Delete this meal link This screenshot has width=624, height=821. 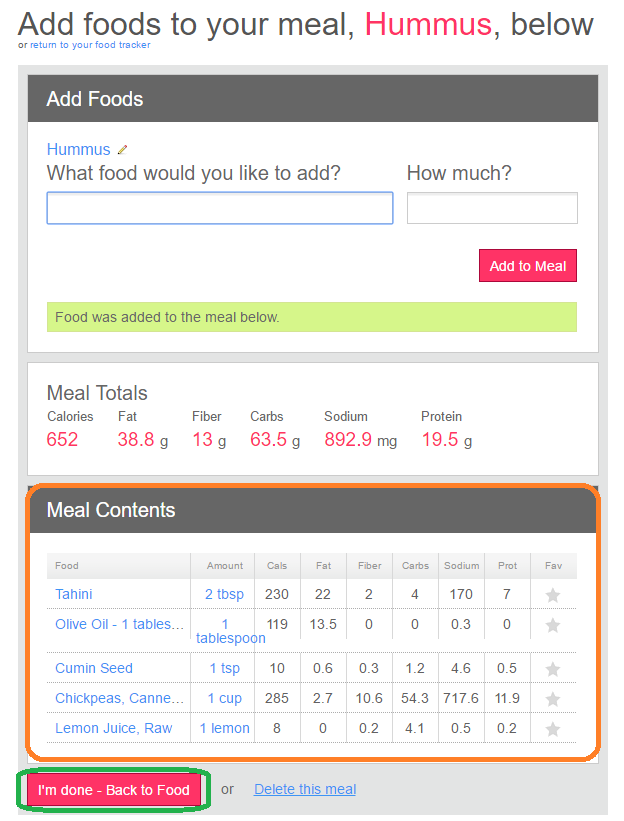pos(305,789)
